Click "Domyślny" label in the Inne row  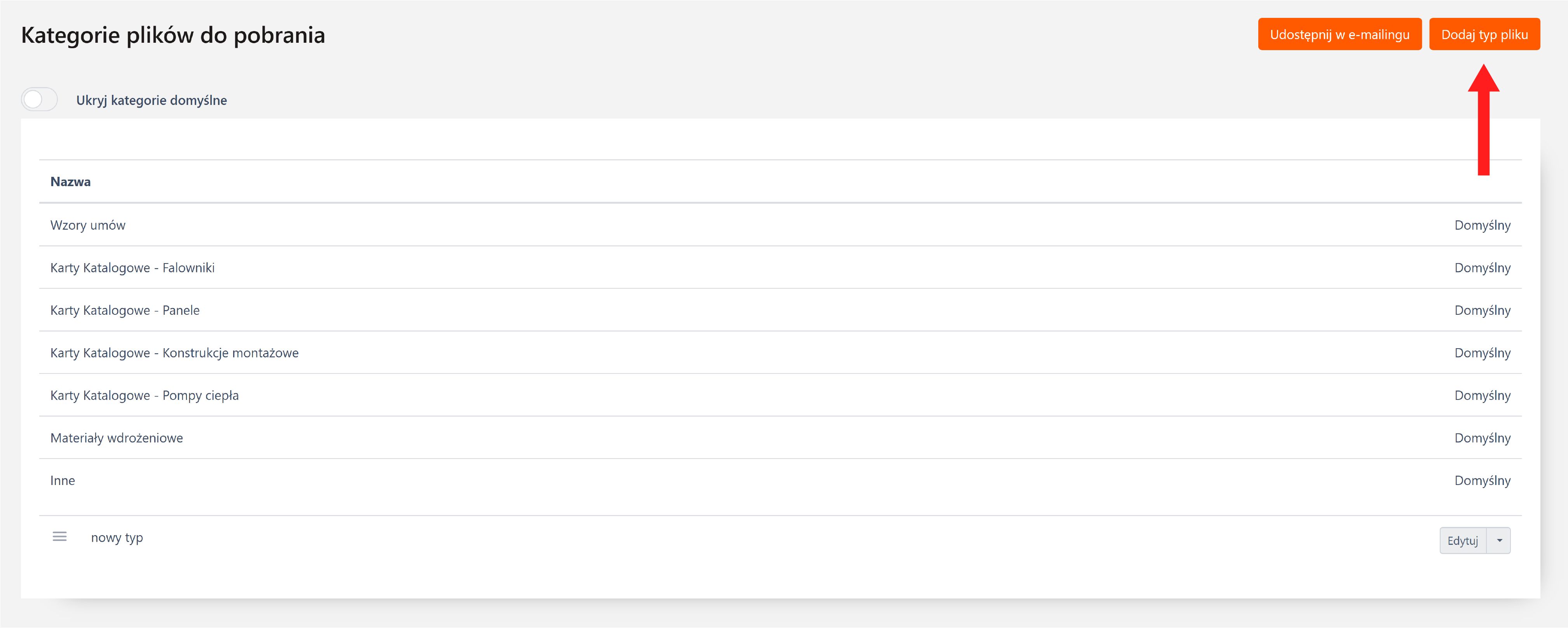(1482, 481)
